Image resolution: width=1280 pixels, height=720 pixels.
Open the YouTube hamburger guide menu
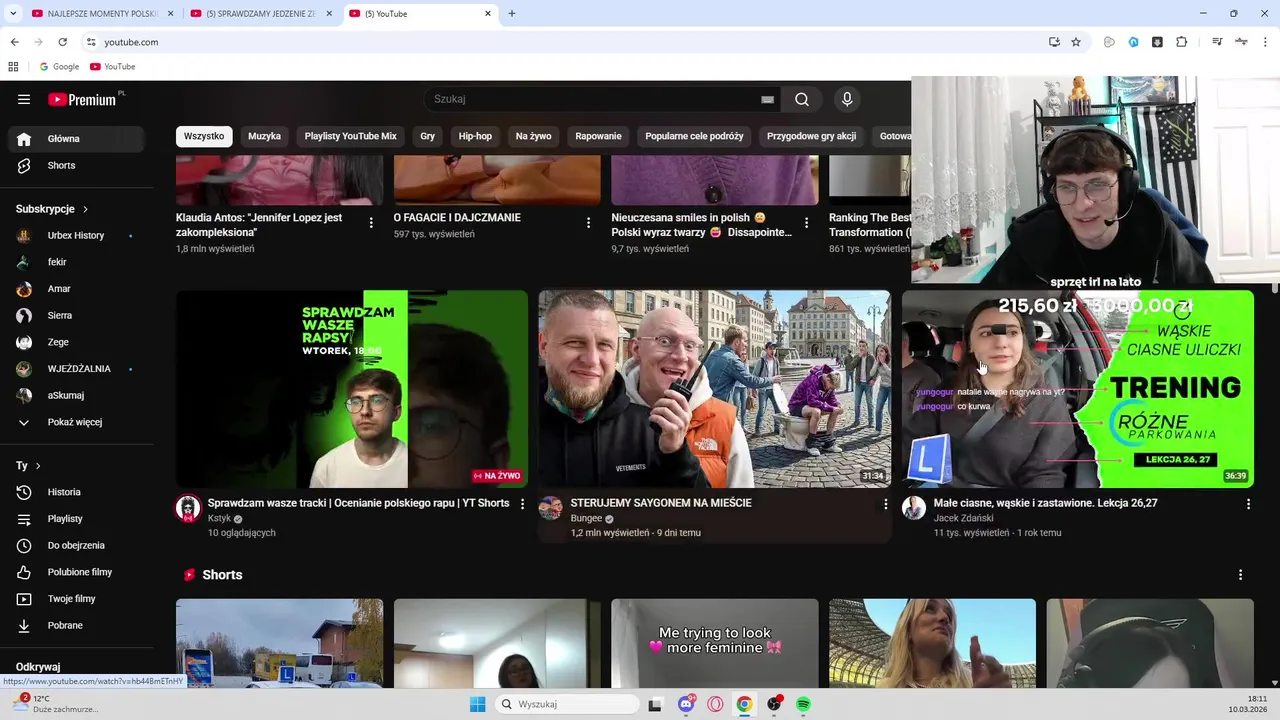pos(24,99)
